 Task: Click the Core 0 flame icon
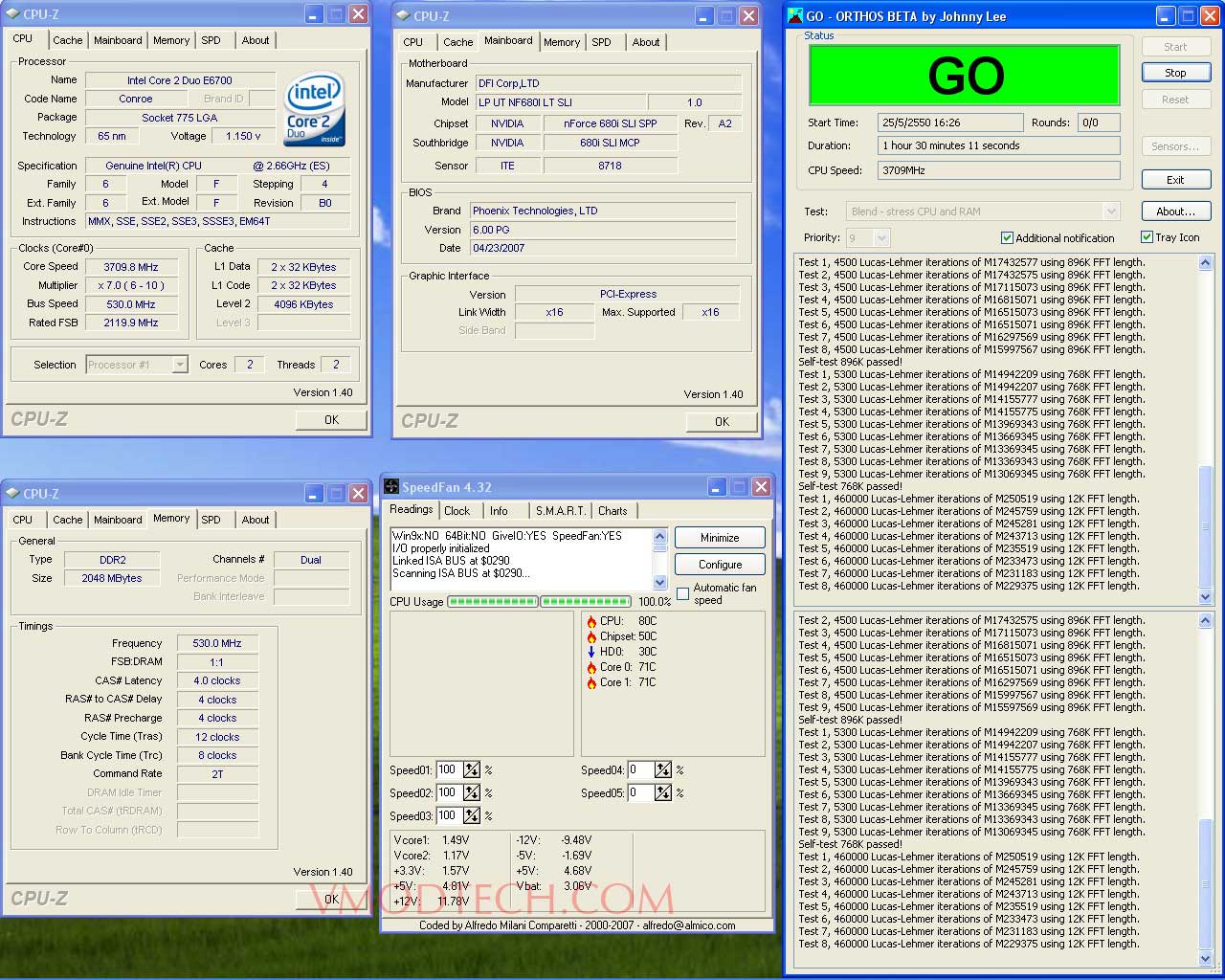click(591, 667)
